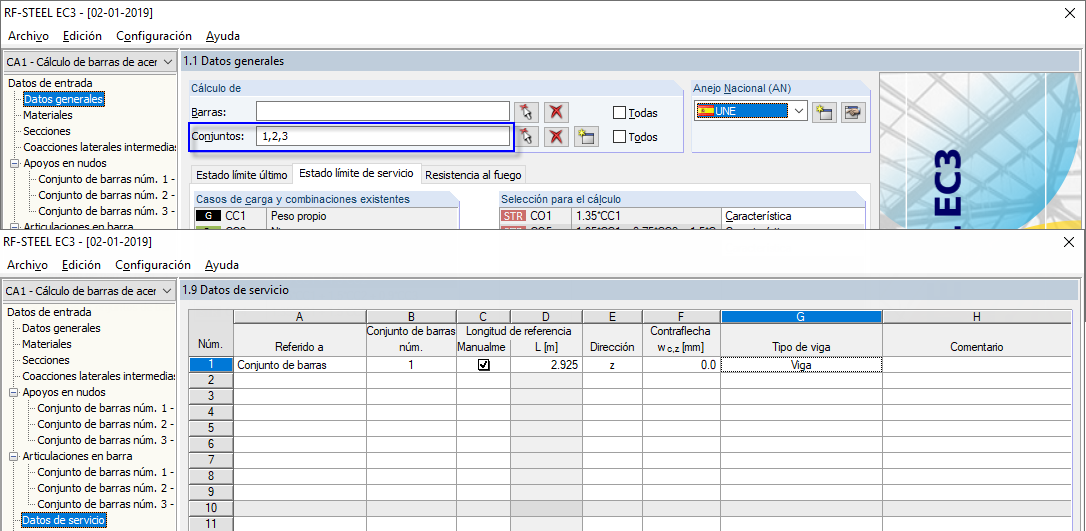Open Archivo menu in Datos generales window
The image size is (1086, 531).
(28, 35)
